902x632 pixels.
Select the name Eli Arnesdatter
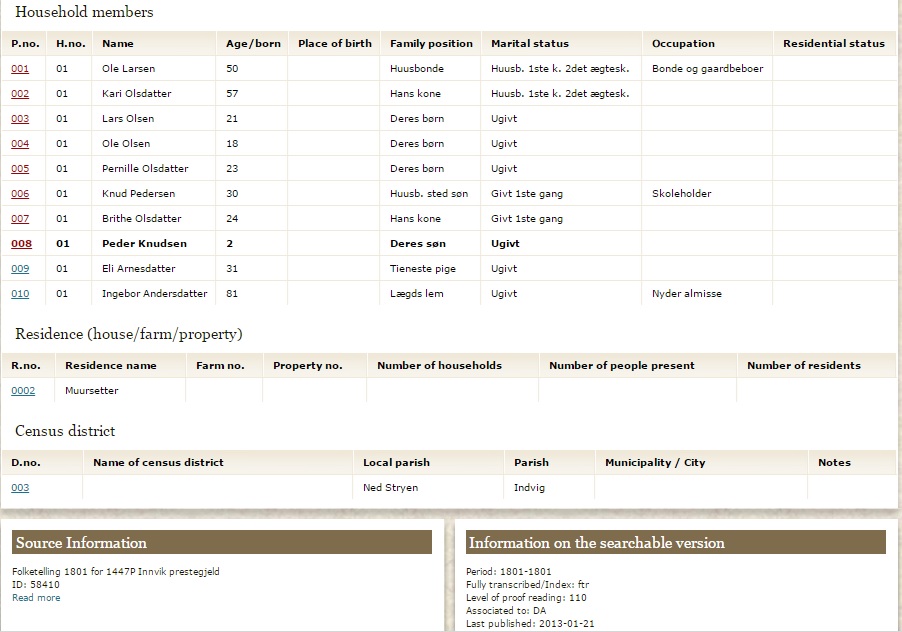(x=139, y=269)
